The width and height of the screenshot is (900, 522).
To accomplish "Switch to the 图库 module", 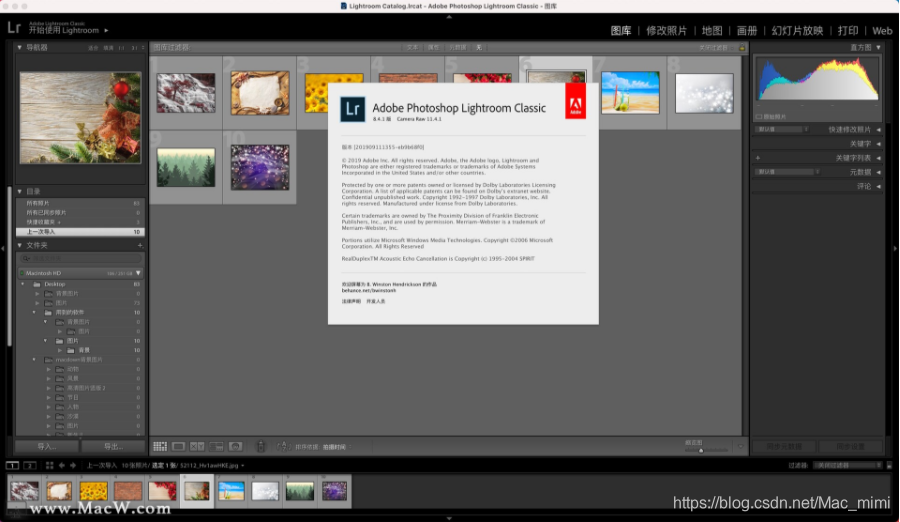I will click(x=620, y=31).
